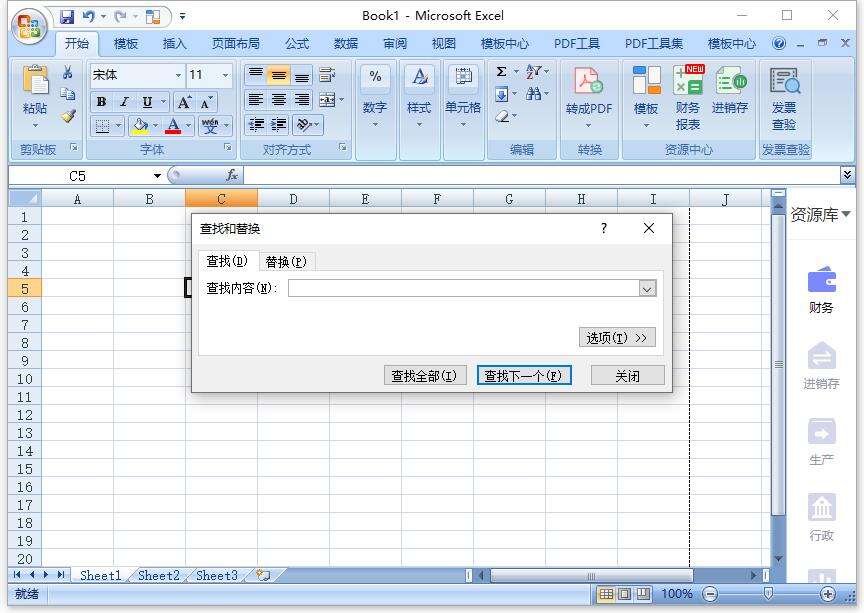864x613 pixels.
Task: Switch to the 审阅 ribbon tab
Action: tap(395, 44)
